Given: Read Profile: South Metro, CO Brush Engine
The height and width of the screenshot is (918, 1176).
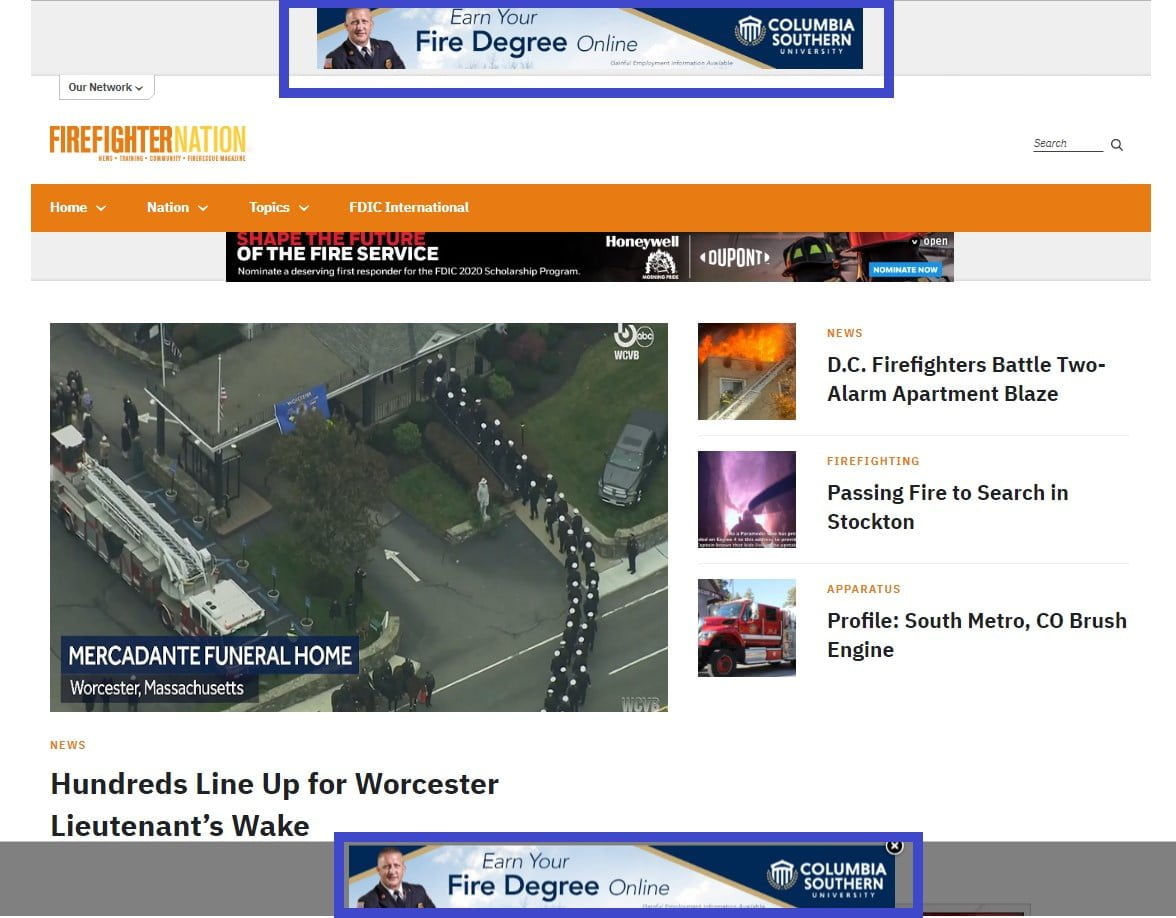Looking at the screenshot, I should [976, 635].
